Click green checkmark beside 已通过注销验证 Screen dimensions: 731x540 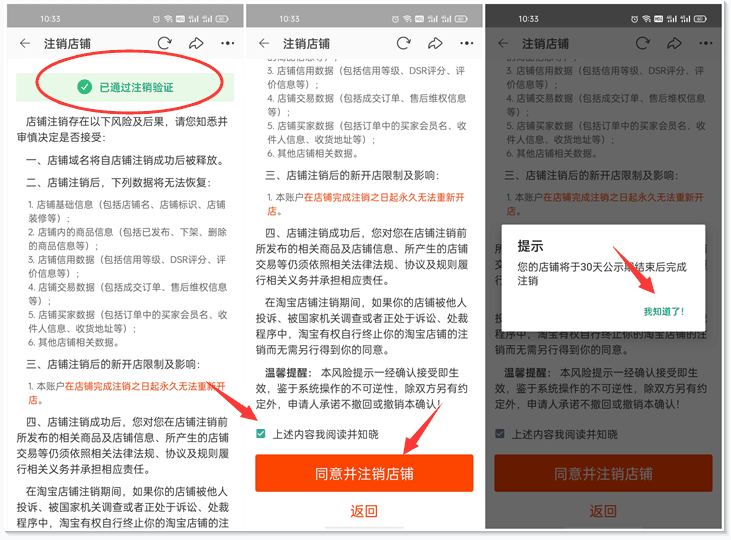click(84, 87)
